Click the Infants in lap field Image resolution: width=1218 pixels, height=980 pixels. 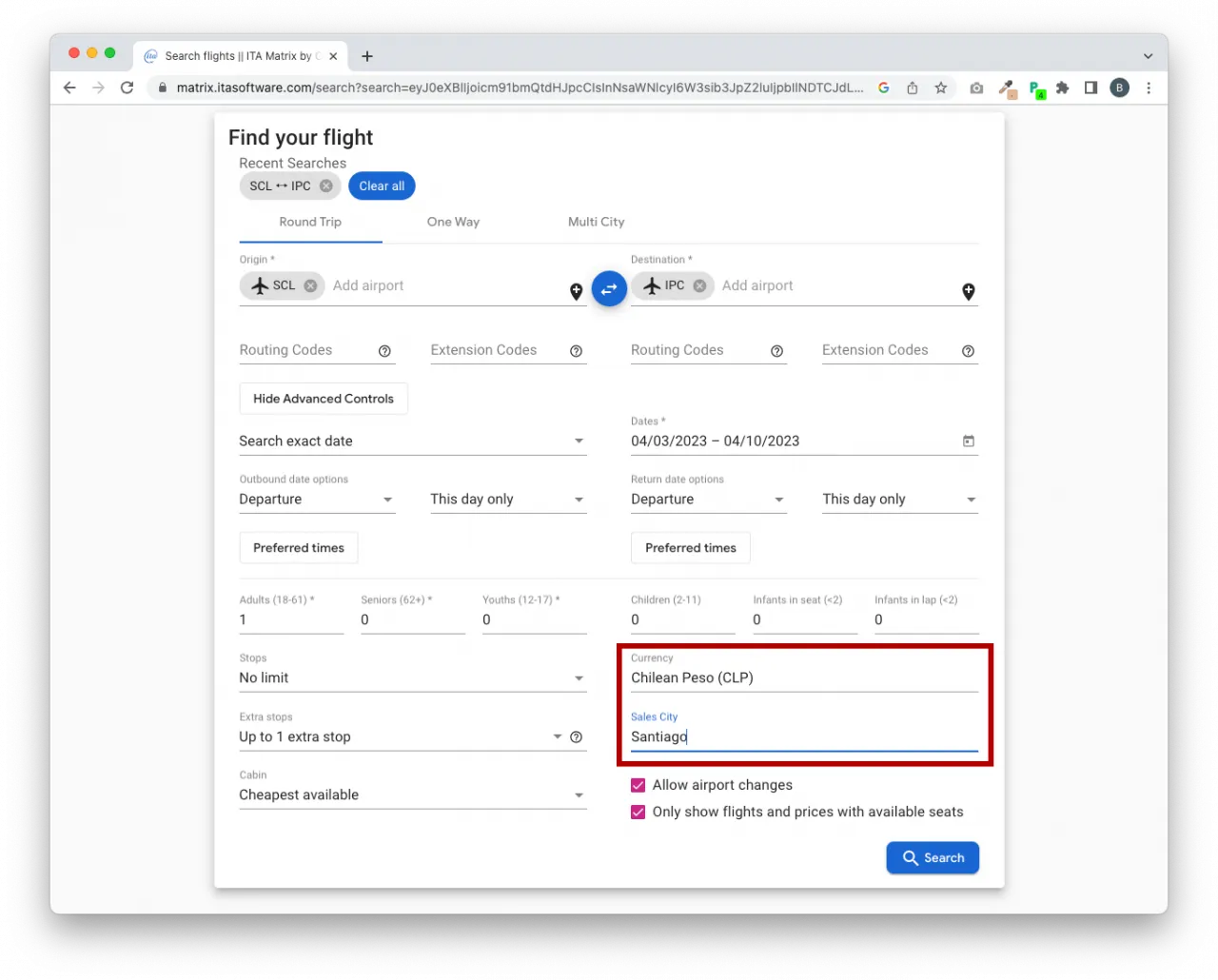pos(927,620)
